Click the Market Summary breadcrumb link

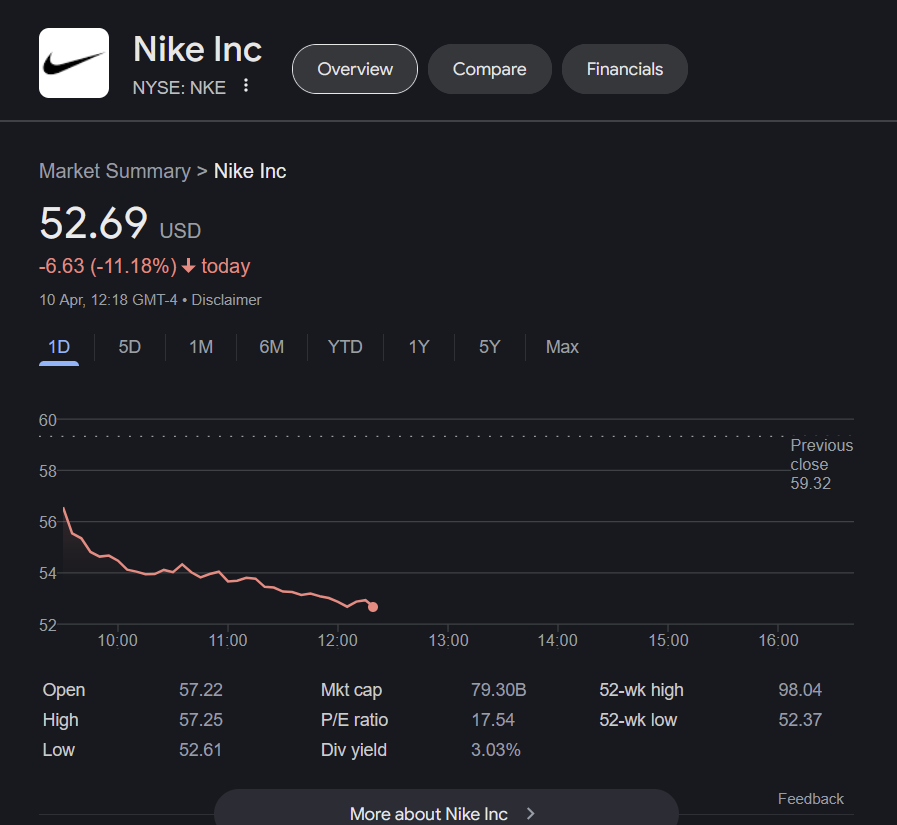(x=114, y=171)
